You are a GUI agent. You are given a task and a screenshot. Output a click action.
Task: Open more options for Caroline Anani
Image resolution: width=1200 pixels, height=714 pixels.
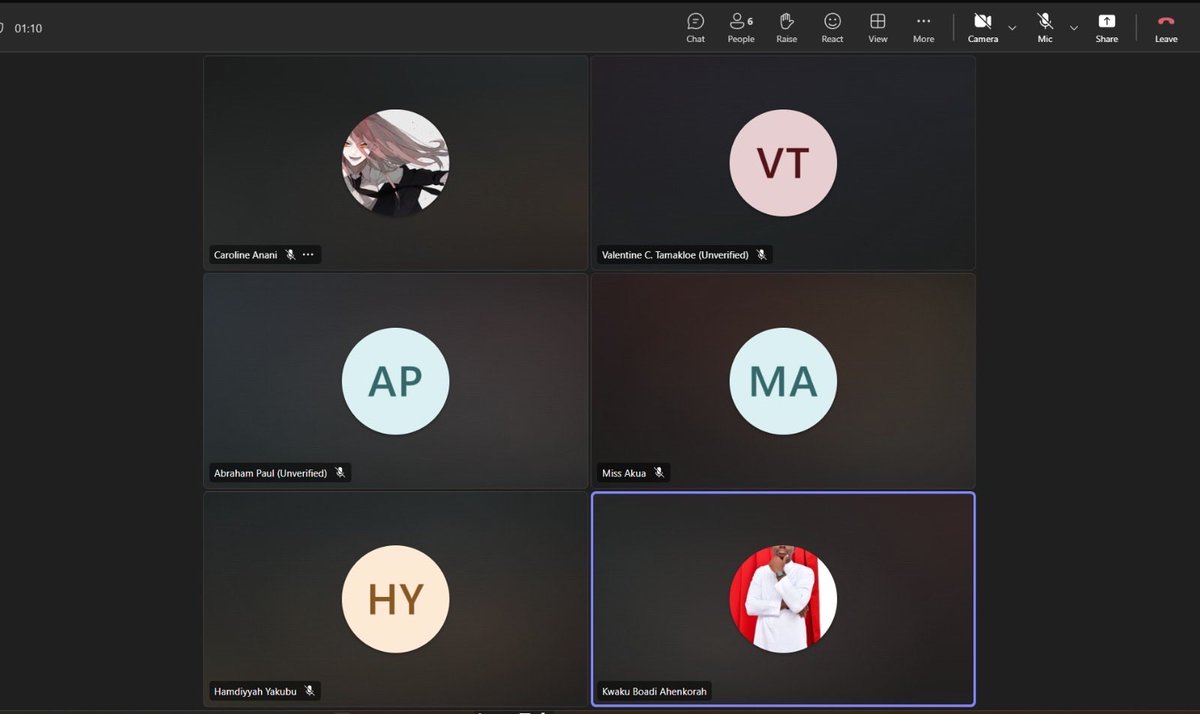[308, 255]
